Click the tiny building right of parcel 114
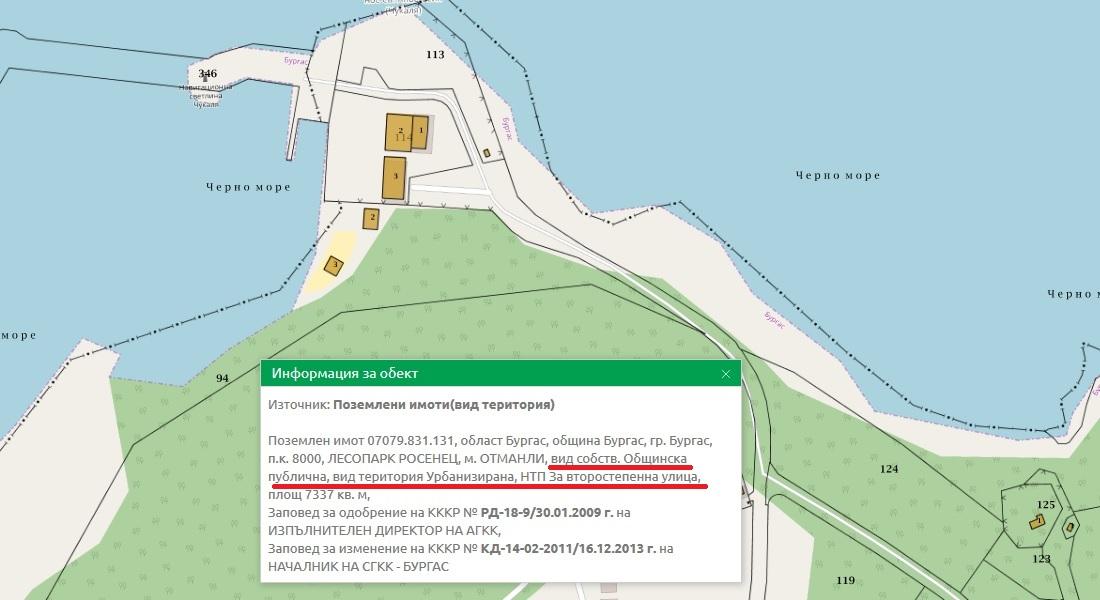 486,153
